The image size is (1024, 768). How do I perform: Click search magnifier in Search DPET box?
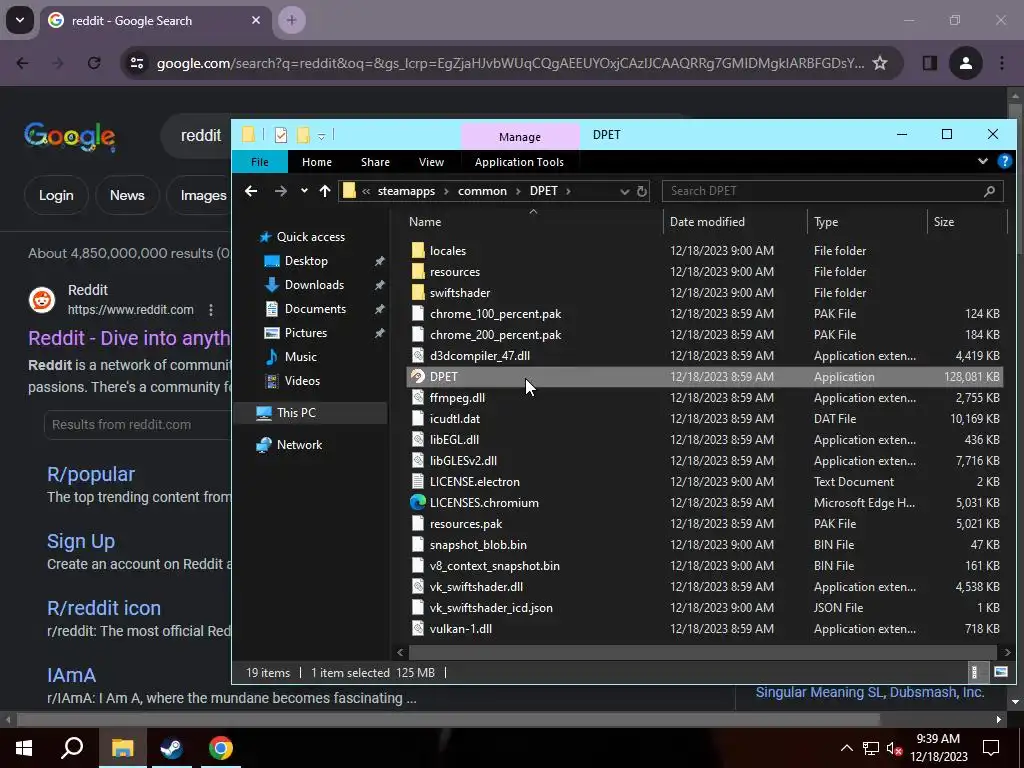[989, 191]
